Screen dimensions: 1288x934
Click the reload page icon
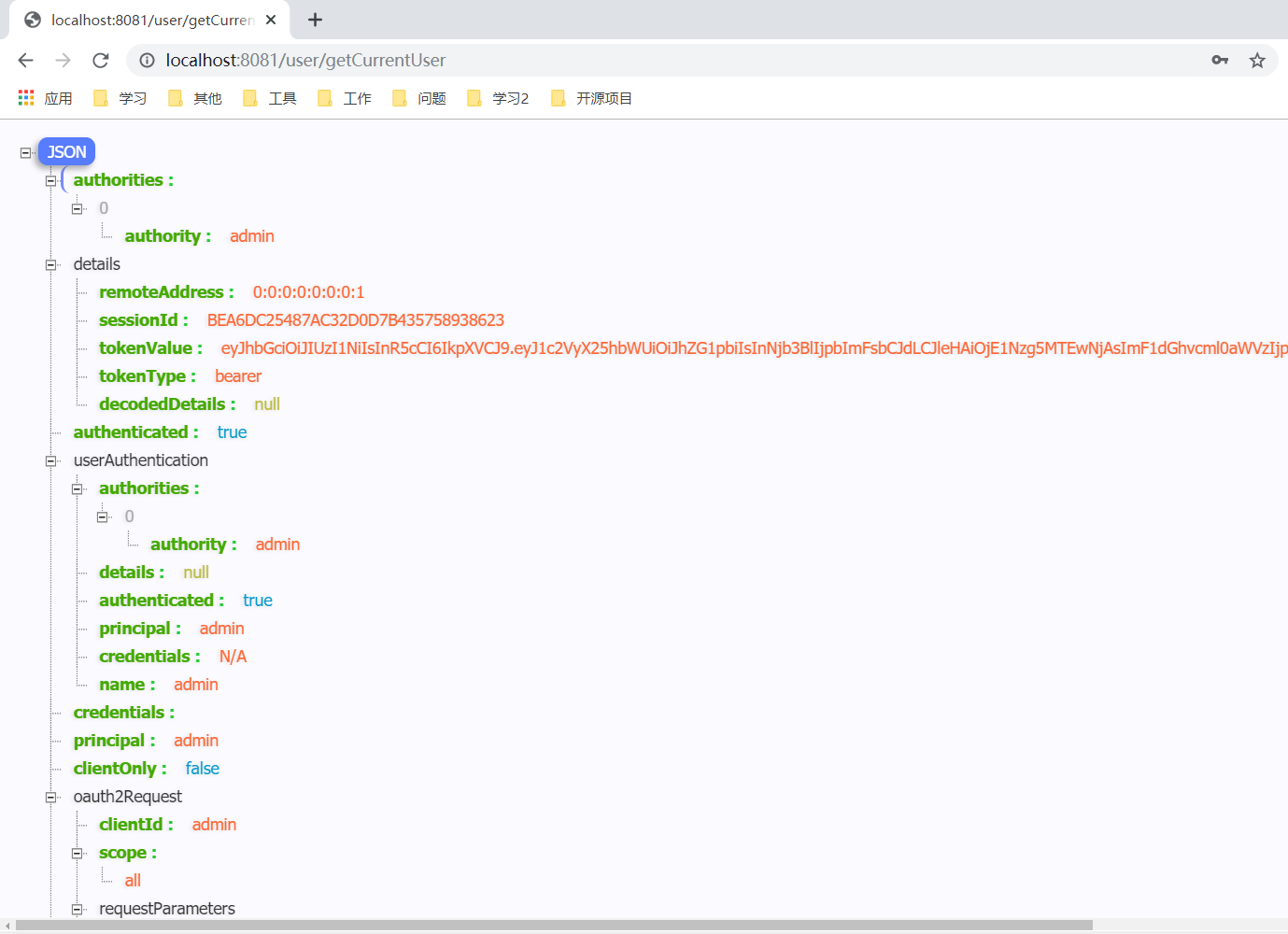pyautogui.click(x=101, y=61)
